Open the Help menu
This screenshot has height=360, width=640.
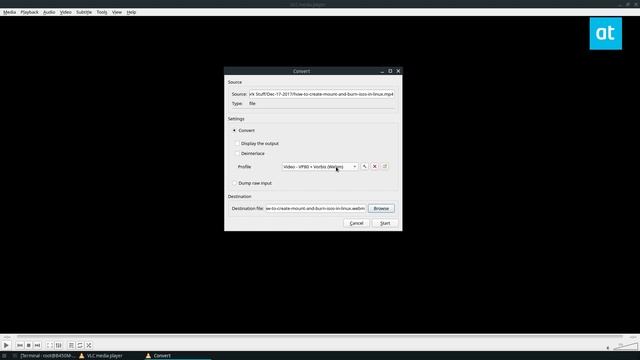coord(131,12)
